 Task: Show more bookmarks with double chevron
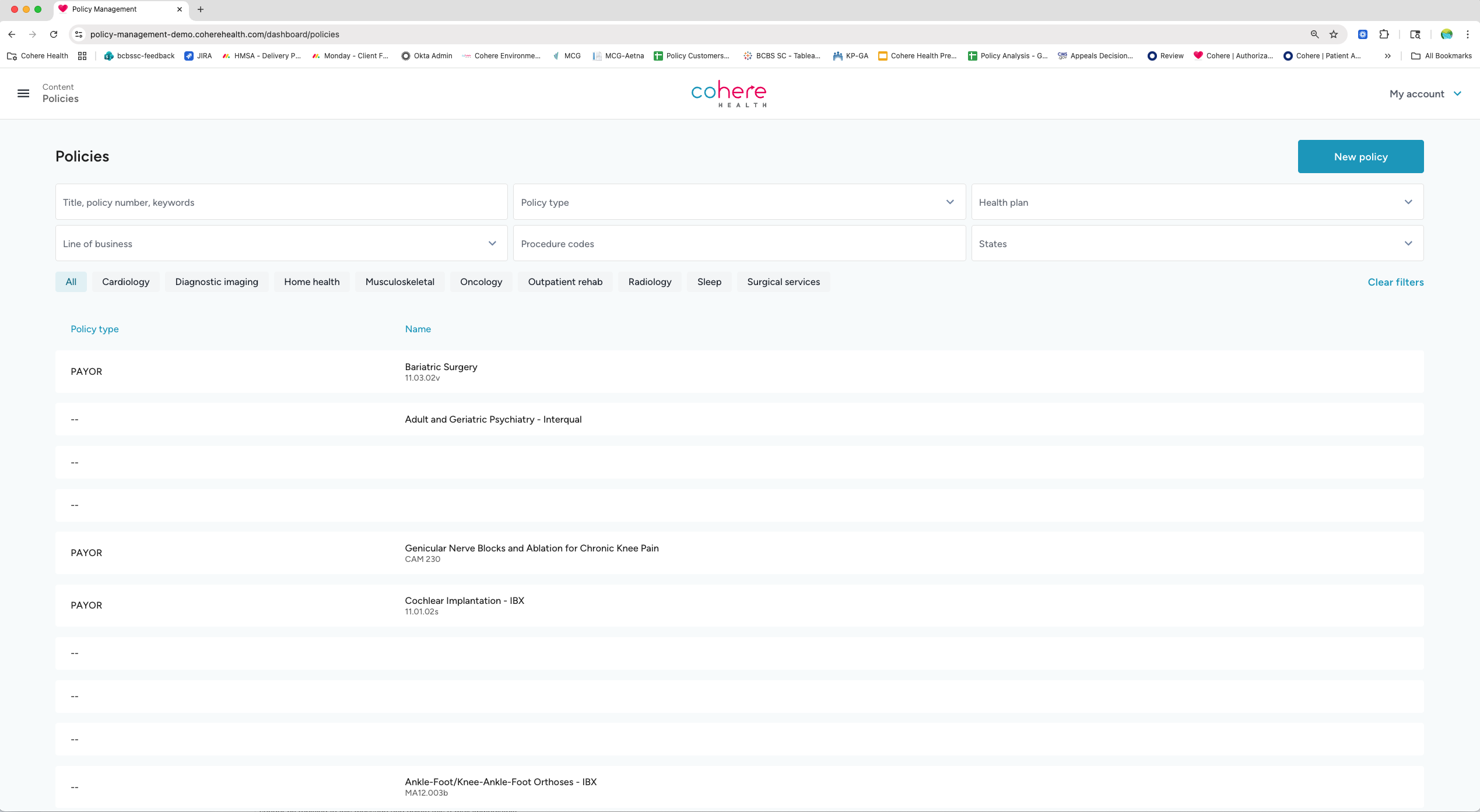1388,56
